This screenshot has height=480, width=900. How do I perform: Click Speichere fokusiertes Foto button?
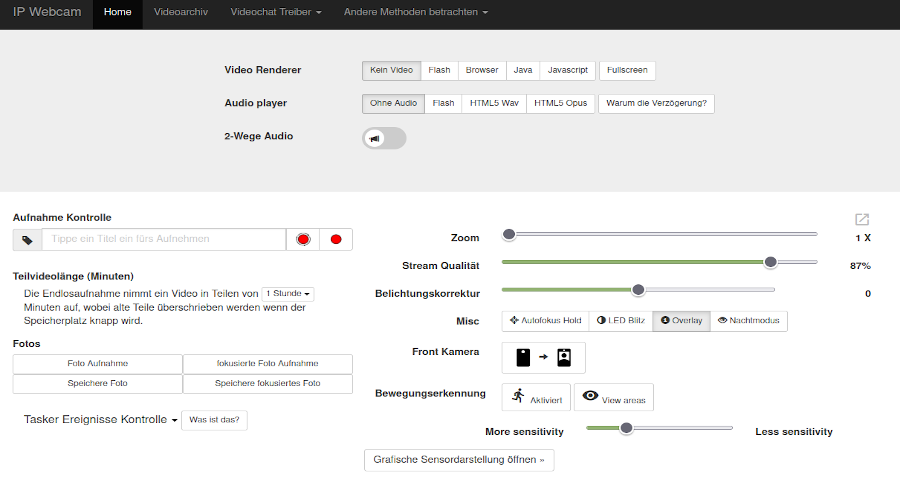click(x=267, y=384)
